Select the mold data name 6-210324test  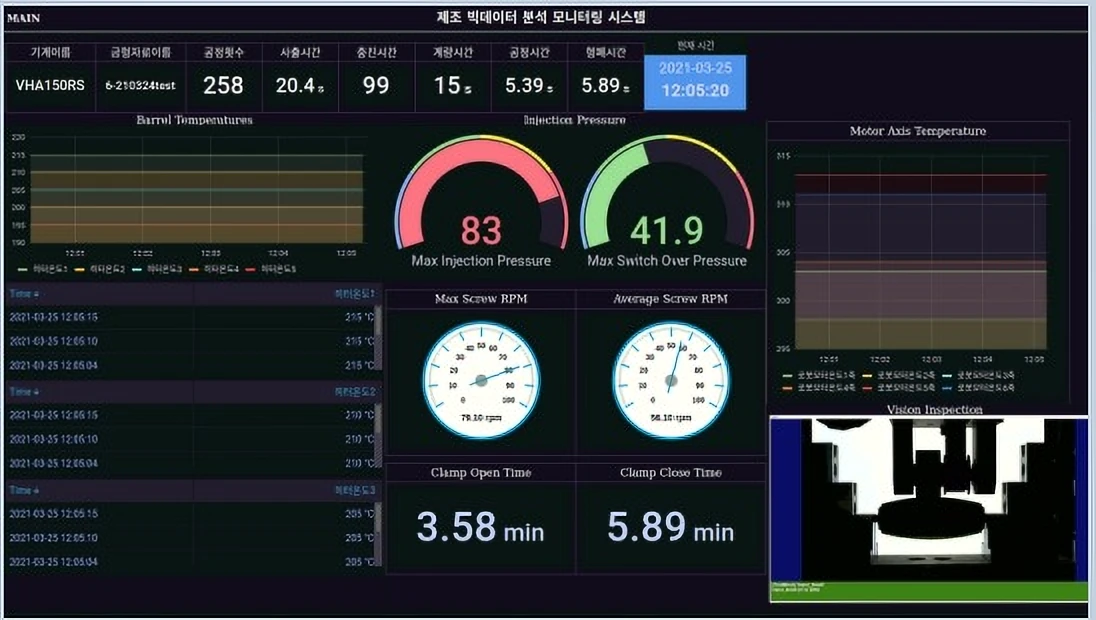[140, 85]
